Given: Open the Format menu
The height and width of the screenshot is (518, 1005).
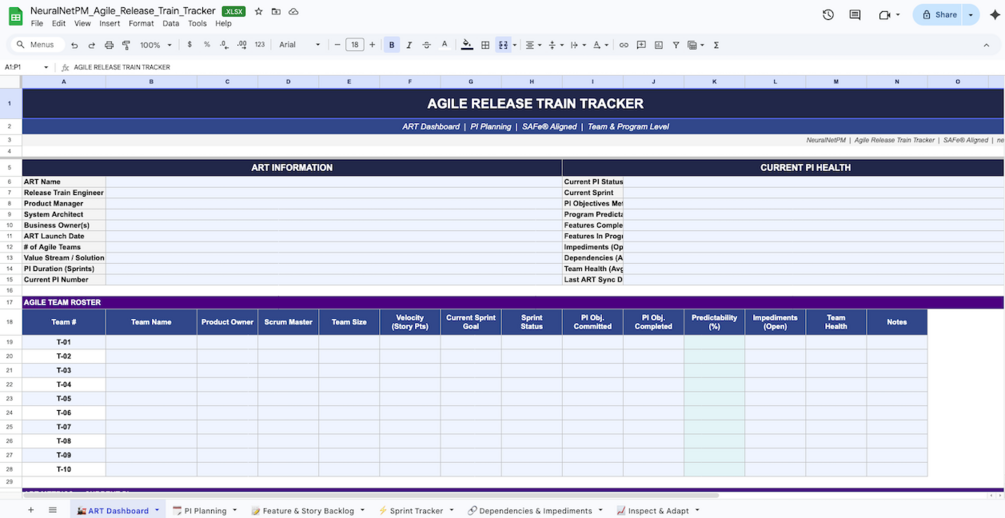Looking at the screenshot, I should (141, 23).
